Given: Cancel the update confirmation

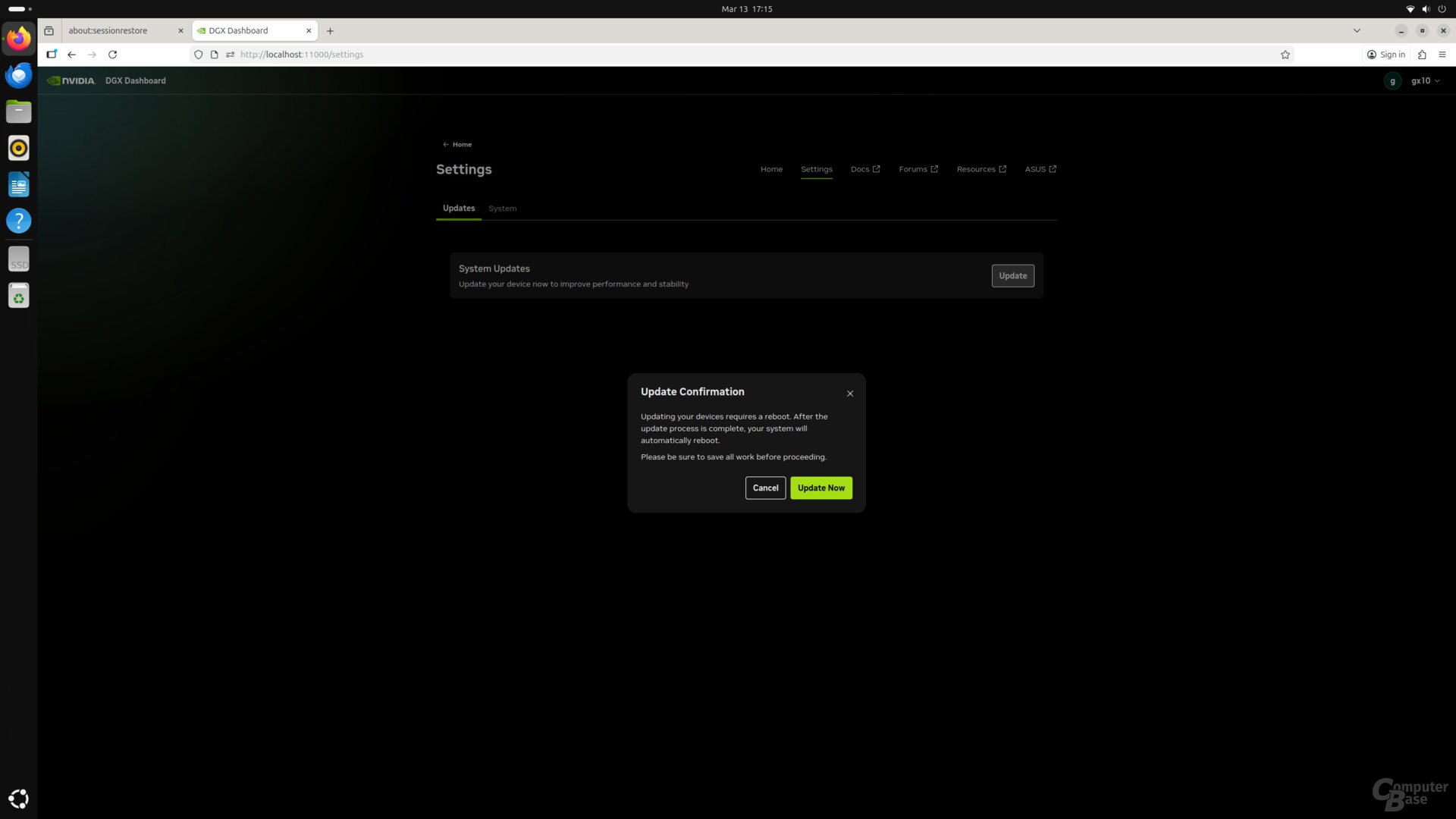Looking at the screenshot, I should (x=765, y=488).
